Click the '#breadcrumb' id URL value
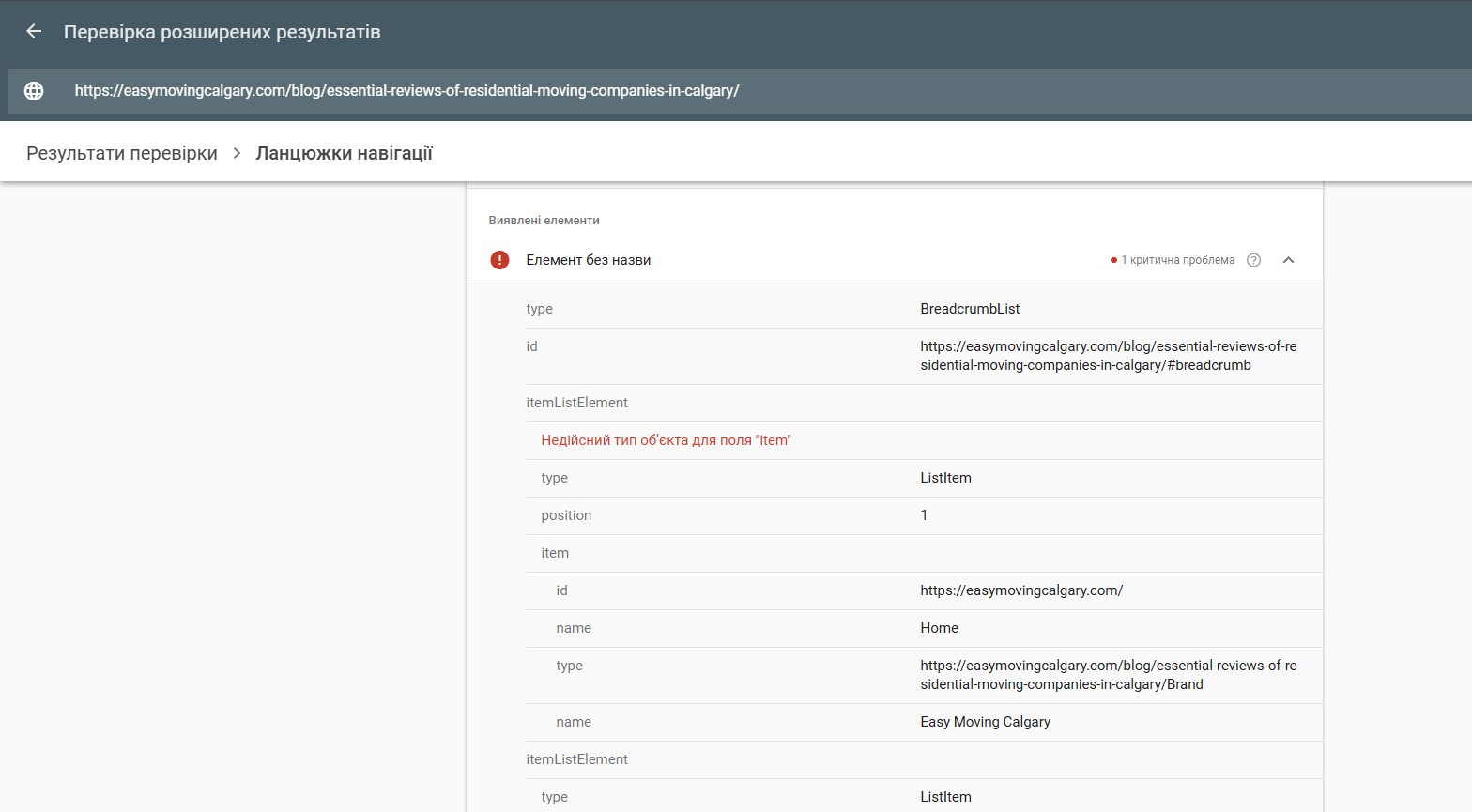The image size is (1472, 812). (x=1108, y=356)
